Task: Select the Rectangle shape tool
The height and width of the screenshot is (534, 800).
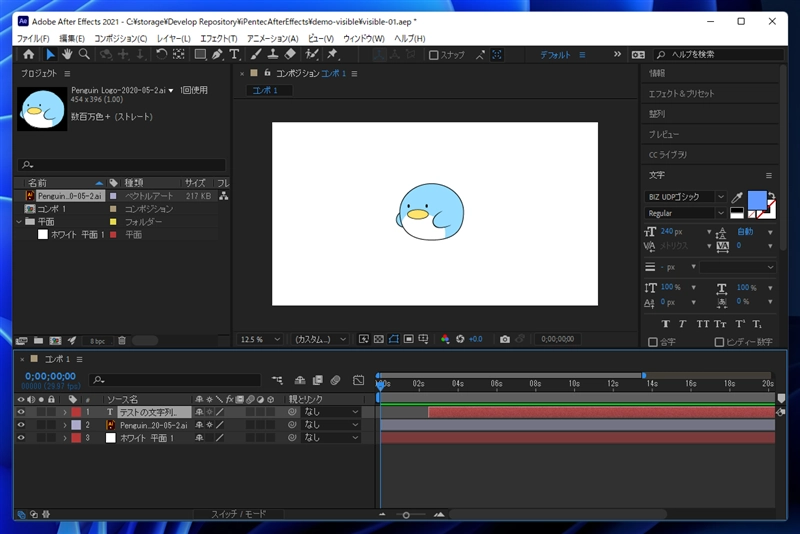Action: [x=200, y=54]
